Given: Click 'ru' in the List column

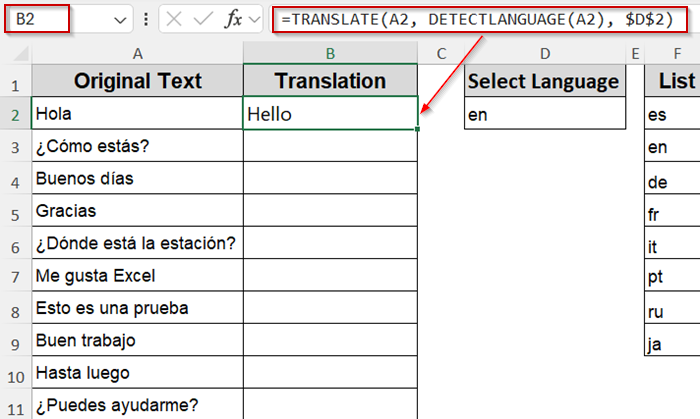Looking at the screenshot, I should pyautogui.click(x=672, y=308).
